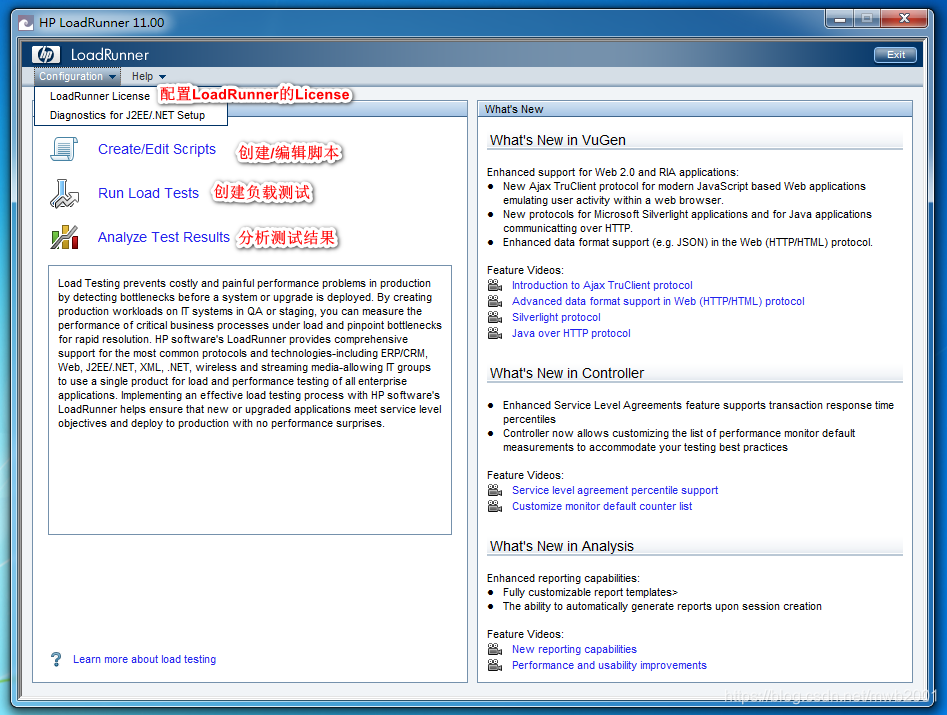The image size is (947, 715).
Task: Click What's New in Analysis heading
Action: point(562,546)
